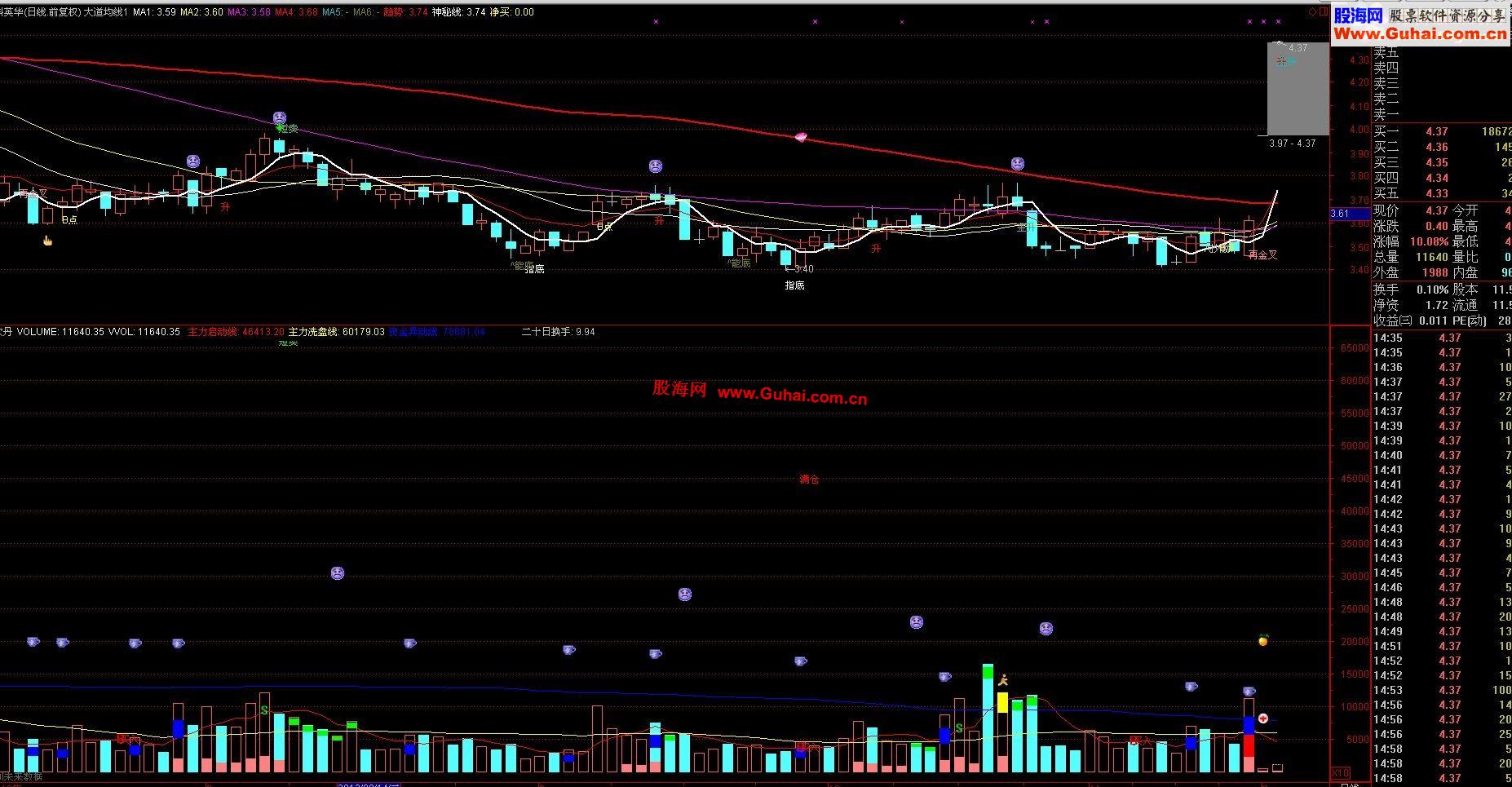Click the blue 资金异动线 label
The image size is (1512, 787).
click(x=437, y=332)
